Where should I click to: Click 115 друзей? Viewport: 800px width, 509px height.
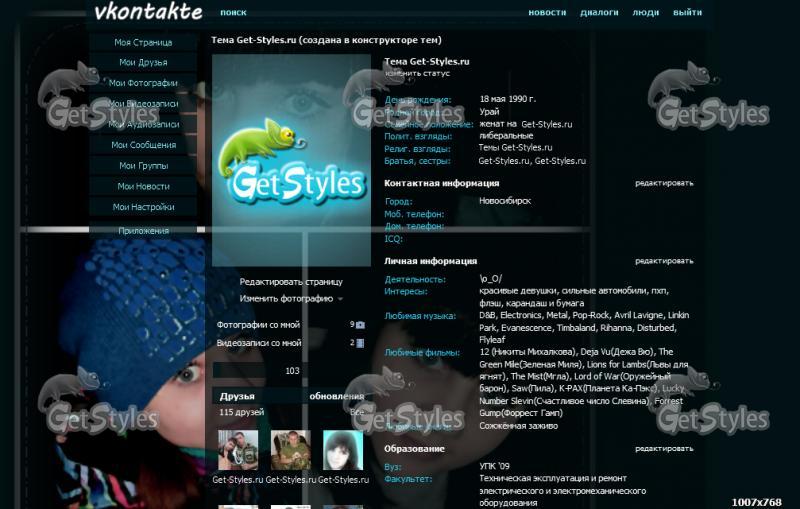(x=241, y=412)
